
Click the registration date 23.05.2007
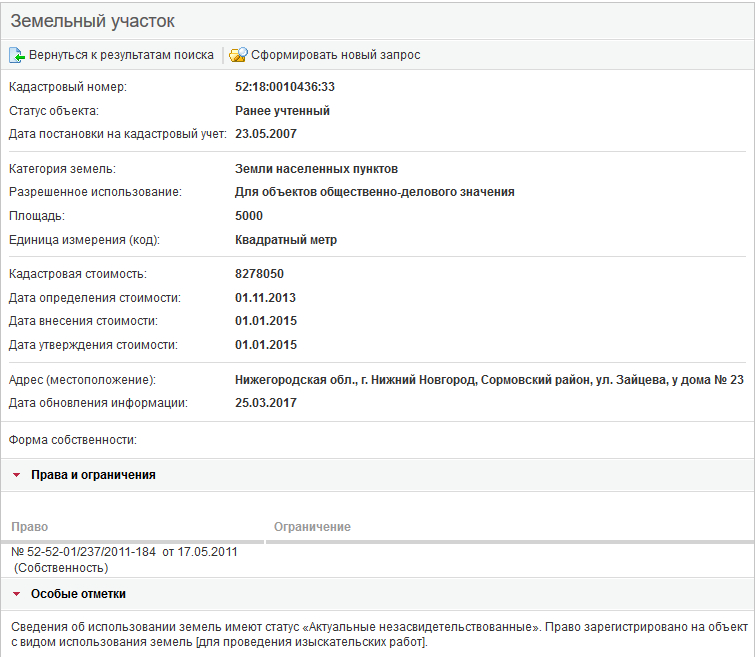[x=266, y=134]
